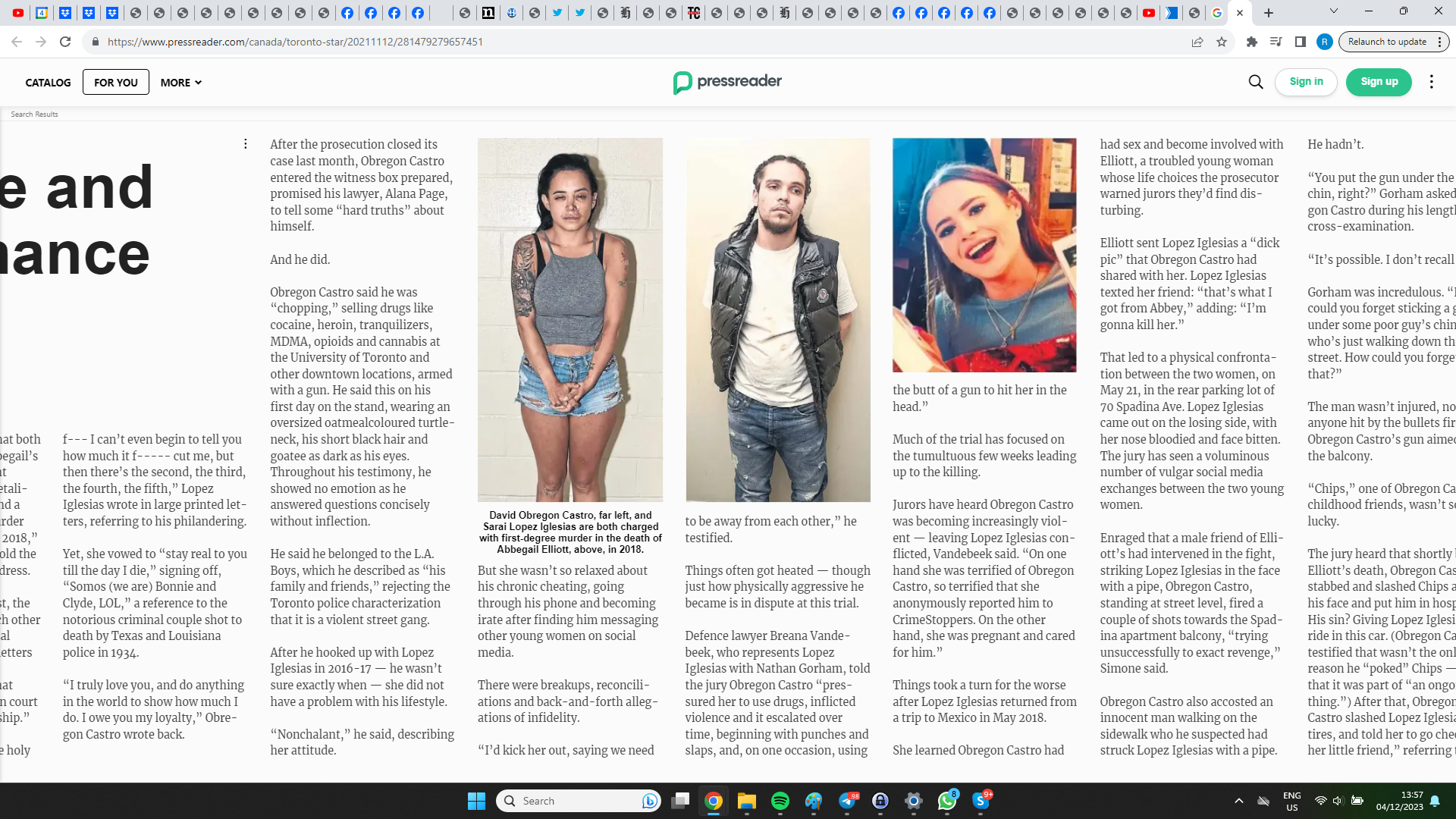The height and width of the screenshot is (819, 1456).
Task: Open the Chrome profile avatar
Action: coord(1325,42)
